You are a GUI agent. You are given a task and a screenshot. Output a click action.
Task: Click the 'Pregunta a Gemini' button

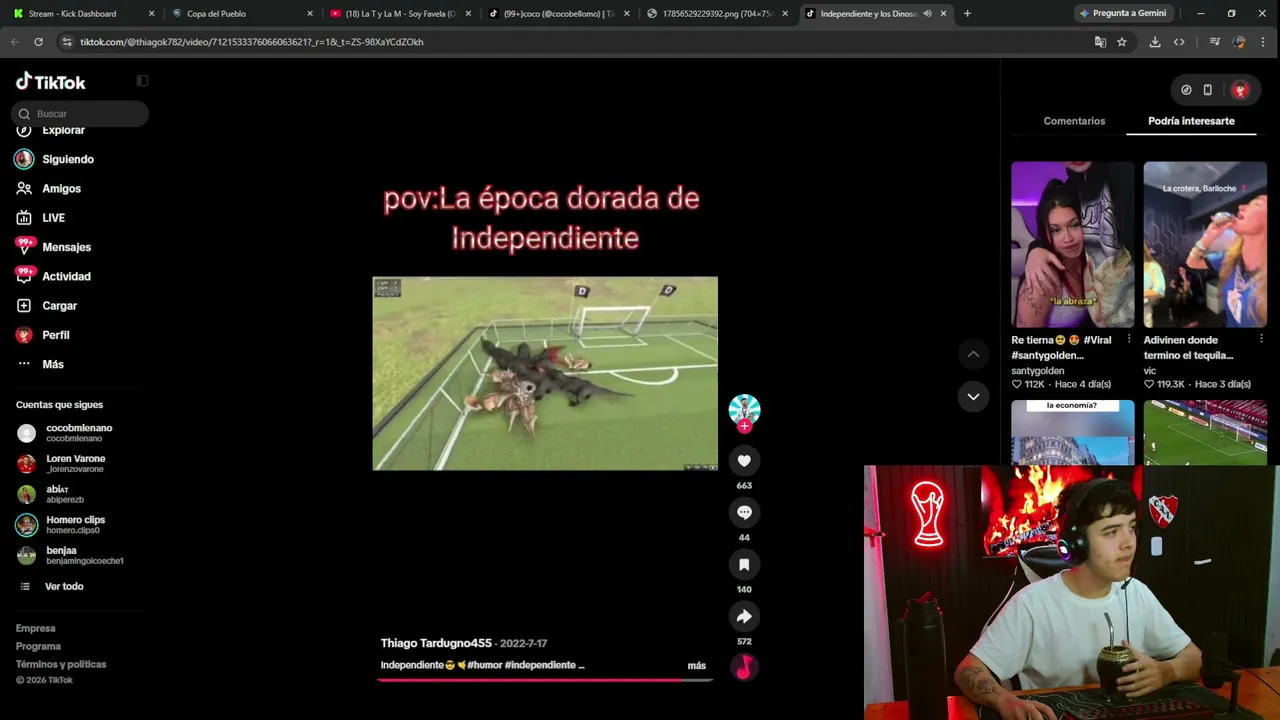click(1122, 14)
